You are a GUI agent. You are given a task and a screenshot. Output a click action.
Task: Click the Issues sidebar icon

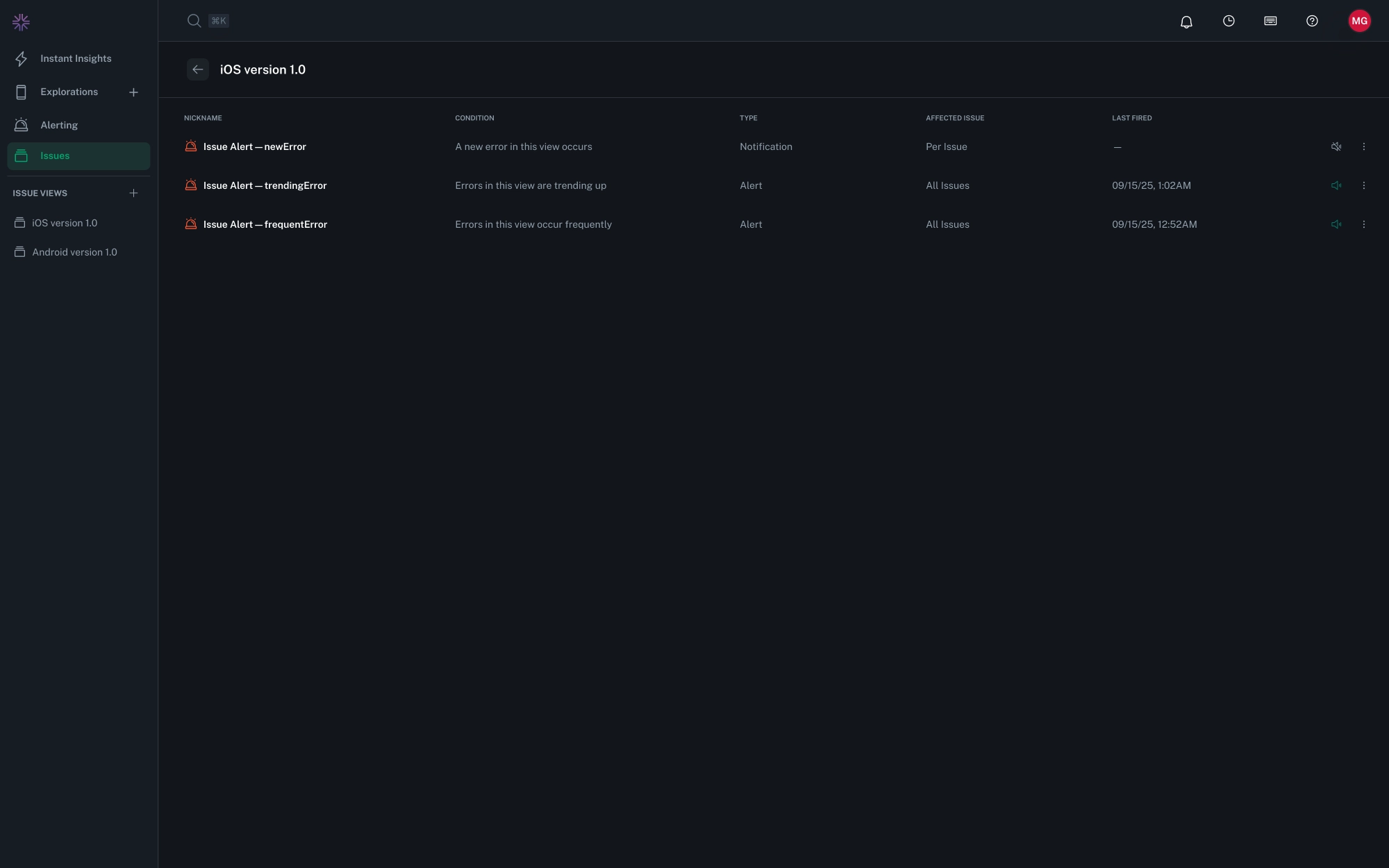21,156
